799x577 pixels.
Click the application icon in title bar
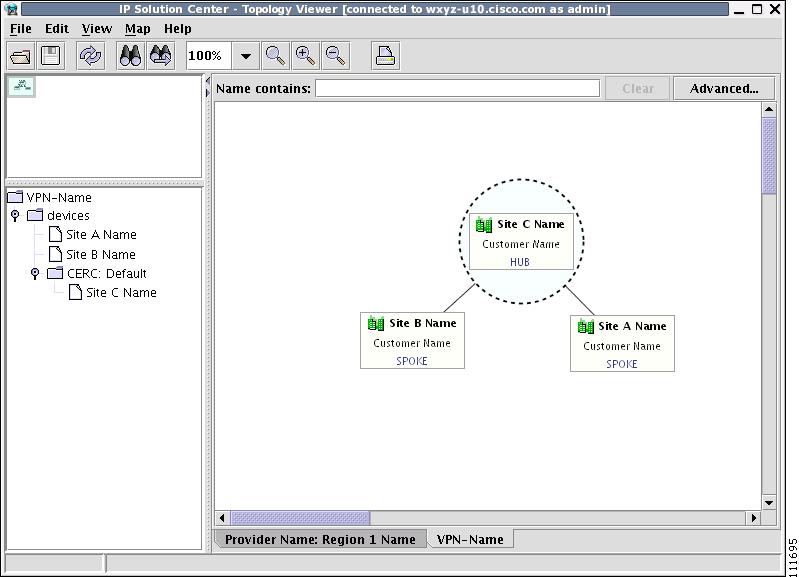11,9
